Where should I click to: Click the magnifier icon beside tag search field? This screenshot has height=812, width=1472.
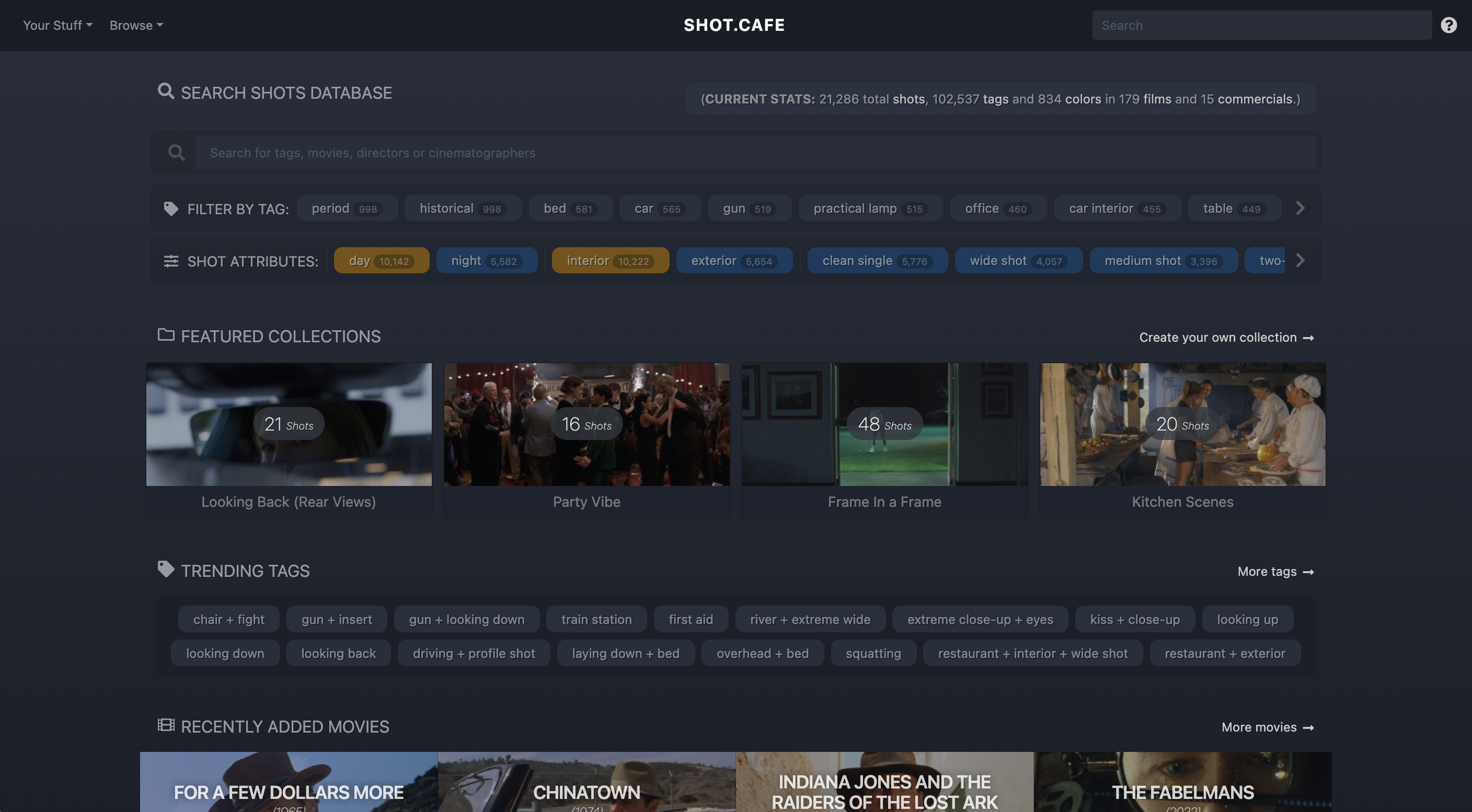pyautogui.click(x=176, y=153)
